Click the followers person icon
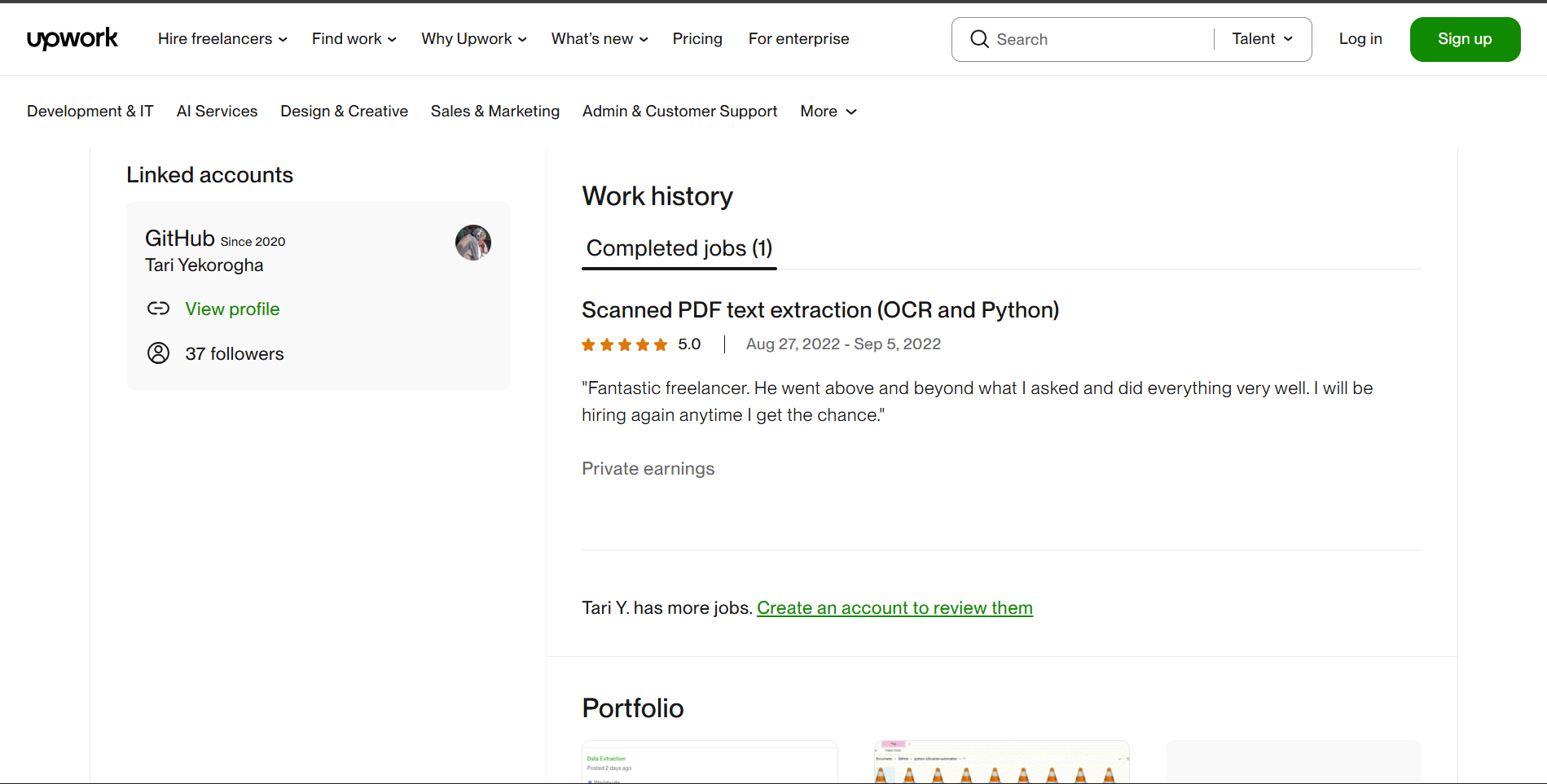The height and width of the screenshot is (784, 1547). point(159,353)
